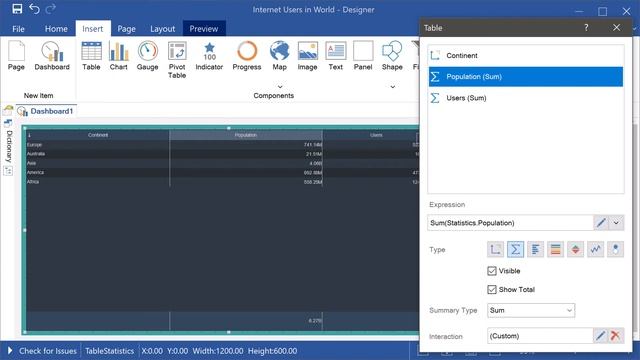Image resolution: width=640 pixels, height=360 pixels.
Task: Click the Africa row in table
Action: pyautogui.click(x=223, y=182)
